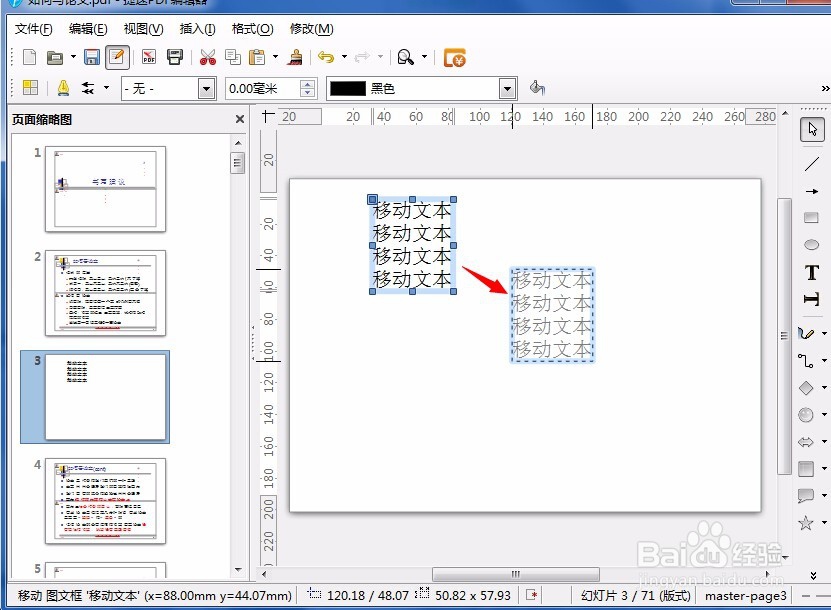This screenshot has height=610, width=831.
Task: Click the yellow highlighter line icon
Action: pyautogui.click(x=63, y=88)
